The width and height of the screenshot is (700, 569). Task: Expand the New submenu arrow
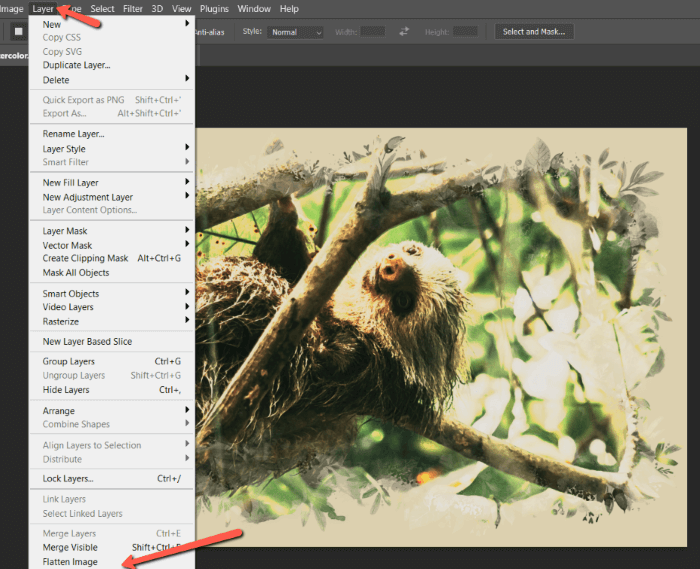click(x=187, y=24)
